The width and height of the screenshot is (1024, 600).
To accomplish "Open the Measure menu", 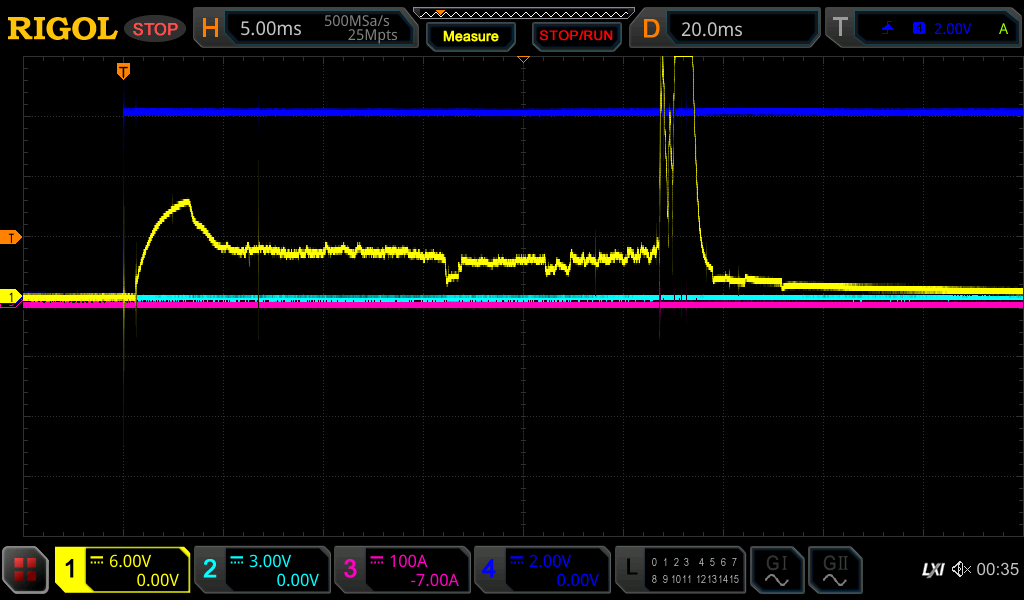I will coord(470,36).
